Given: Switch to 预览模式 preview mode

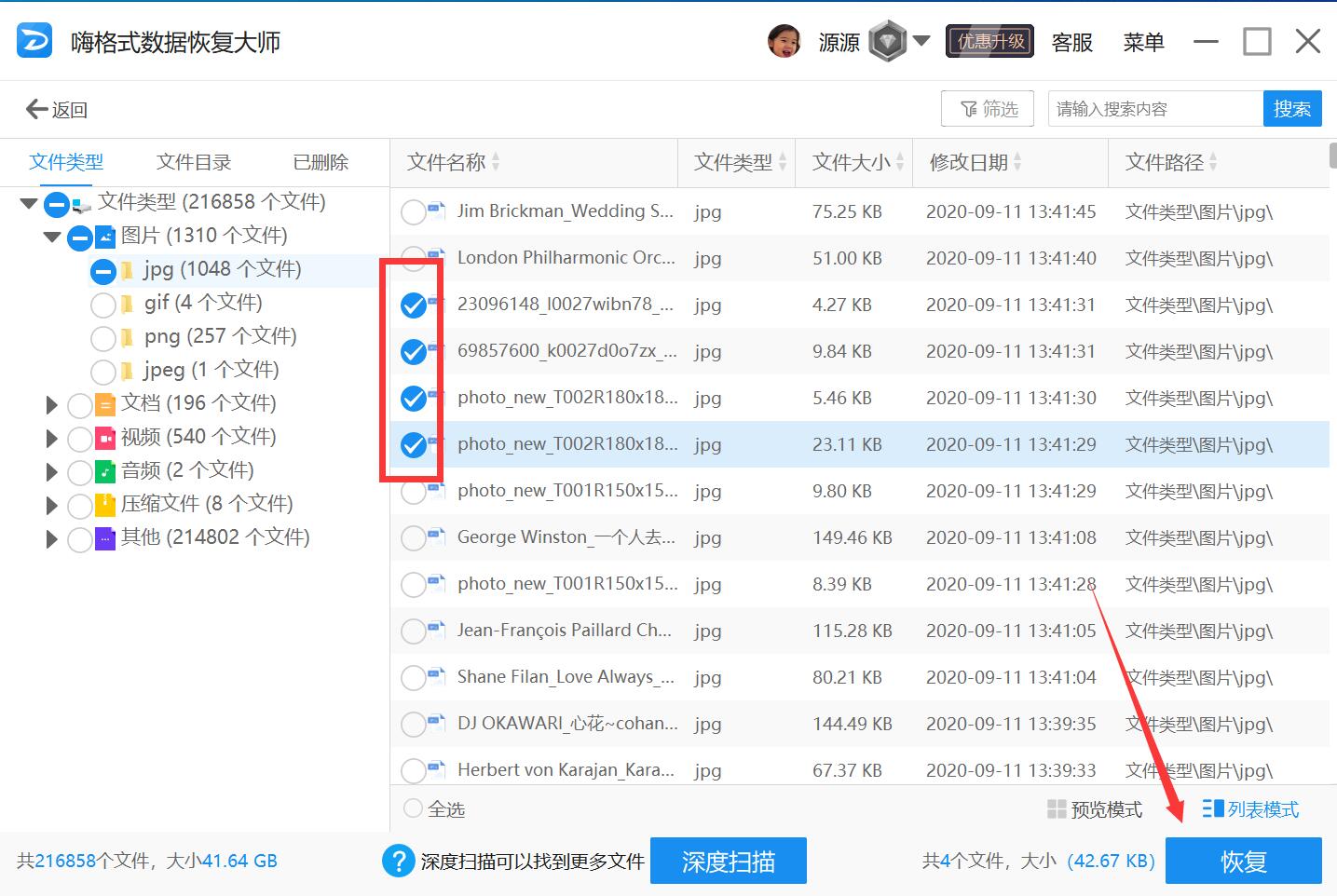Looking at the screenshot, I should pyautogui.click(x=1095, y=809).
